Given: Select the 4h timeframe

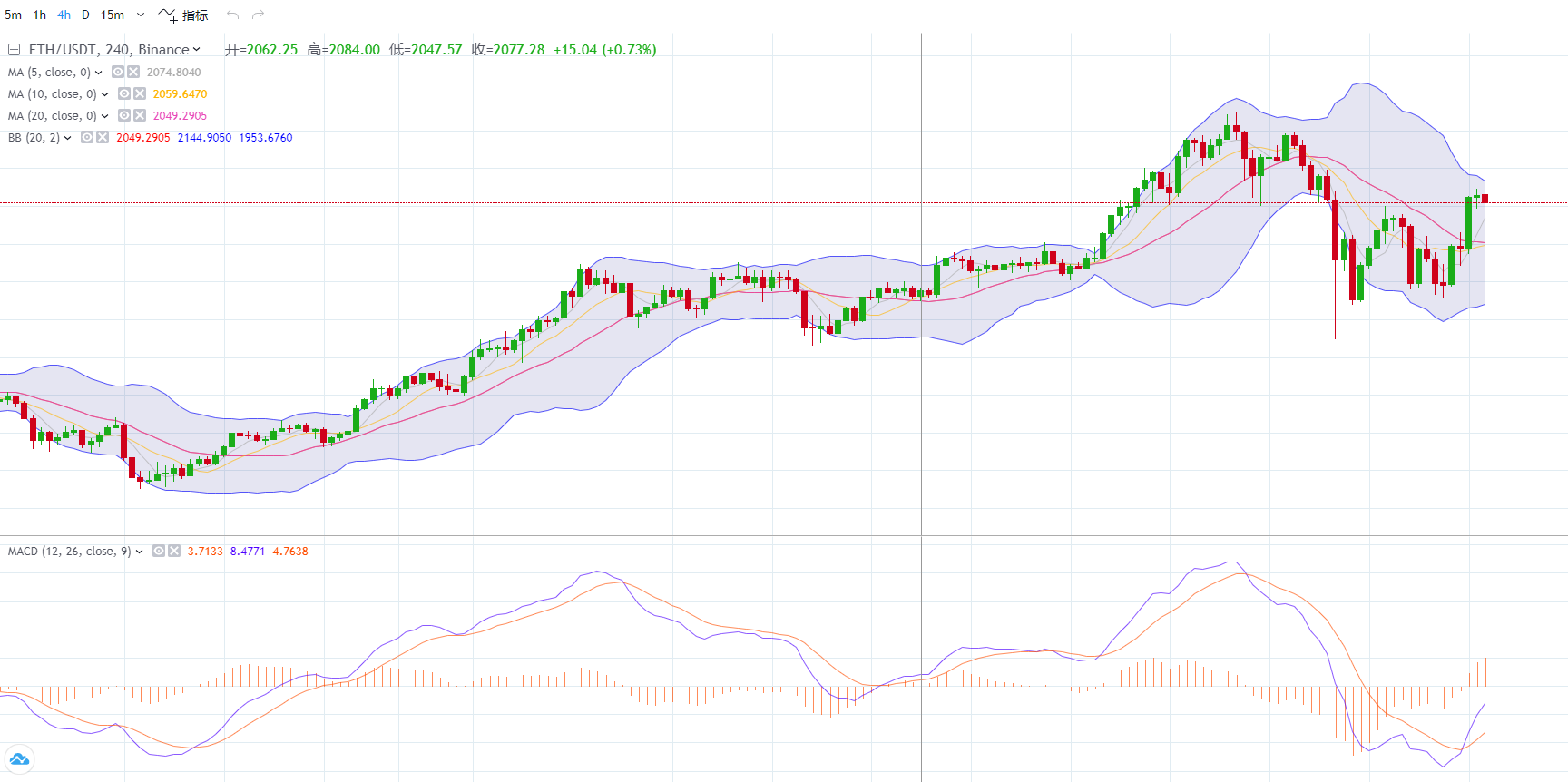Looking at the screenshot, I should tap(64, 15).
